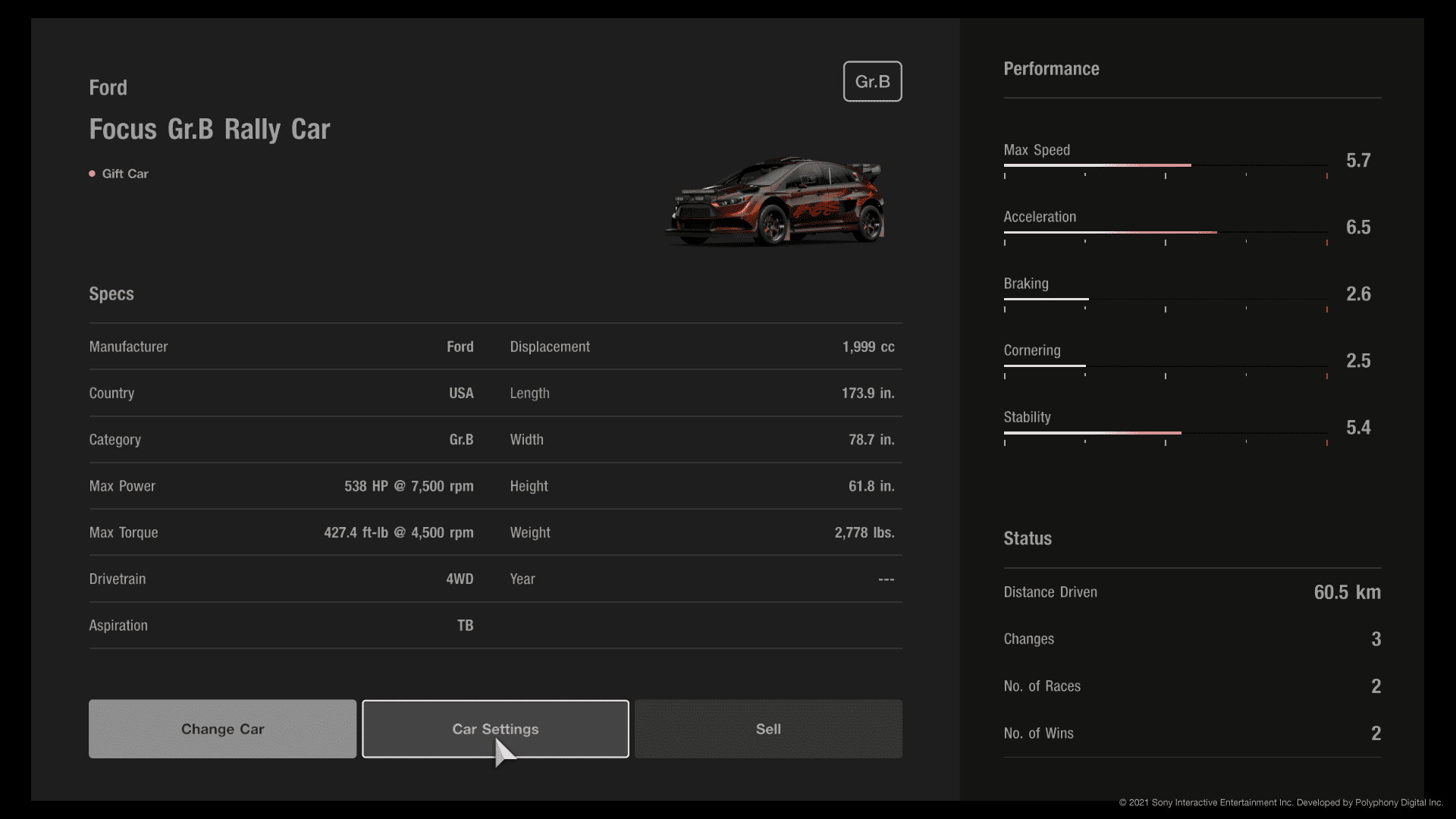The height and width of the screenshot is (819, 1456).
Task: Click the Cornering value 2.5
Action: pyautogui.click(x=1358, y=361)
